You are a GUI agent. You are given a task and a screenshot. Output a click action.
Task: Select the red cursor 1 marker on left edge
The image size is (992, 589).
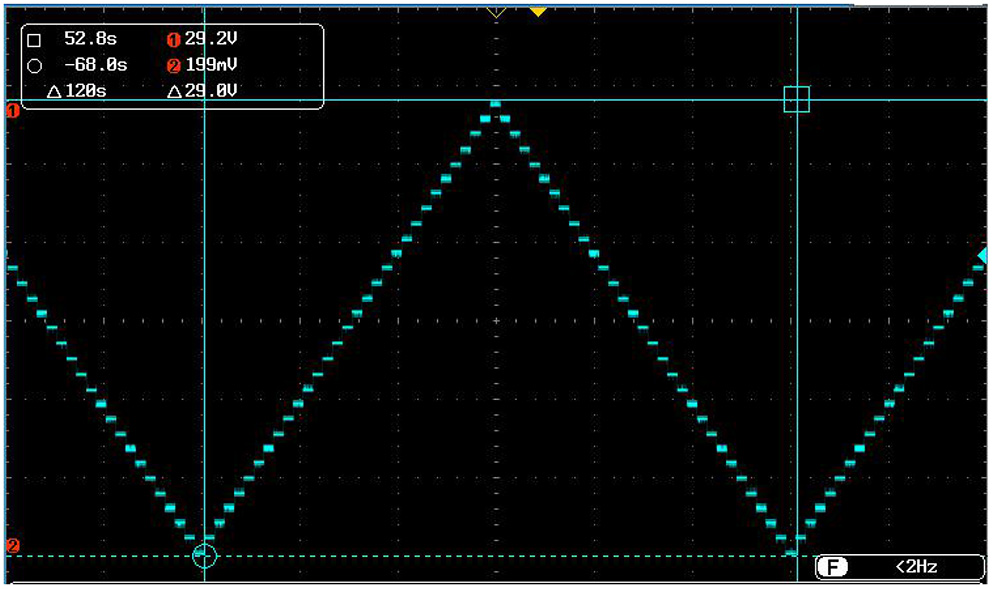coord(13,112)
